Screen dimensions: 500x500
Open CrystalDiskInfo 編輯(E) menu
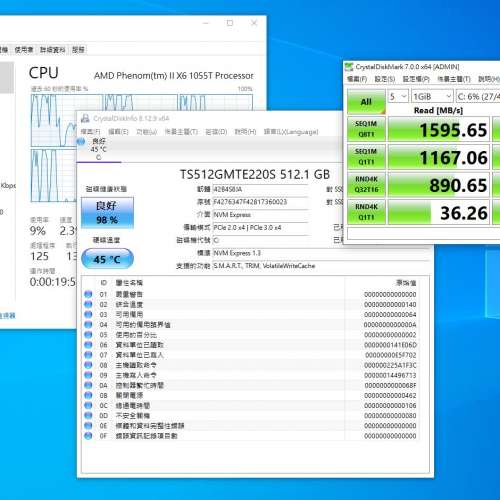tap(118, 132)
